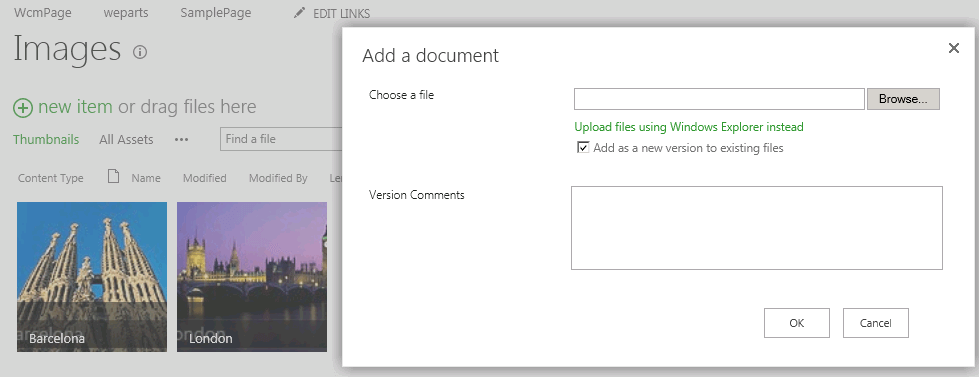The height and width of the screenshot is (377, 979).
Task: Switch to All Assets view
Action: (126, 139)
